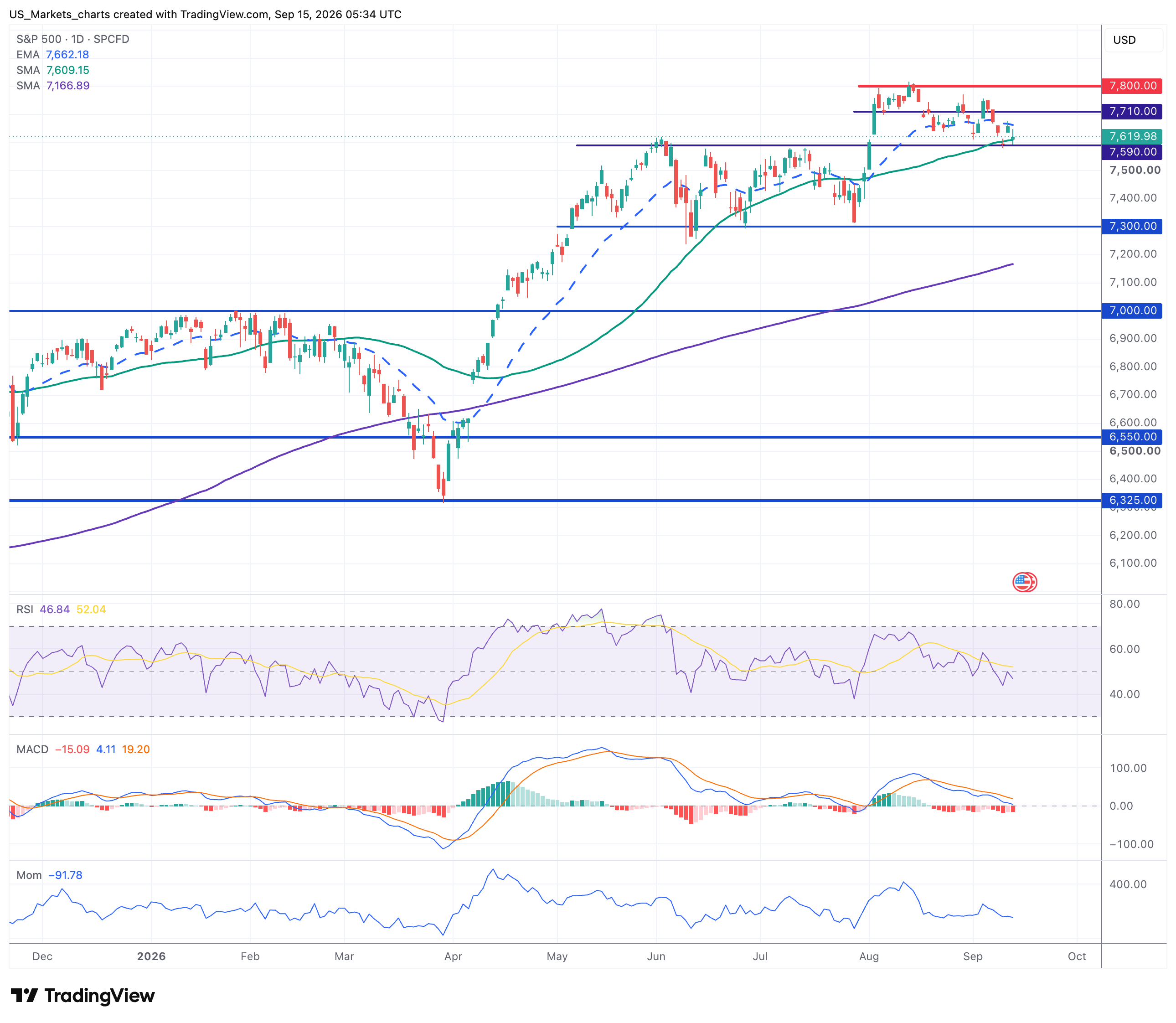
Task: Click the MACD indicator legend
Action: (x=83, y=749)
